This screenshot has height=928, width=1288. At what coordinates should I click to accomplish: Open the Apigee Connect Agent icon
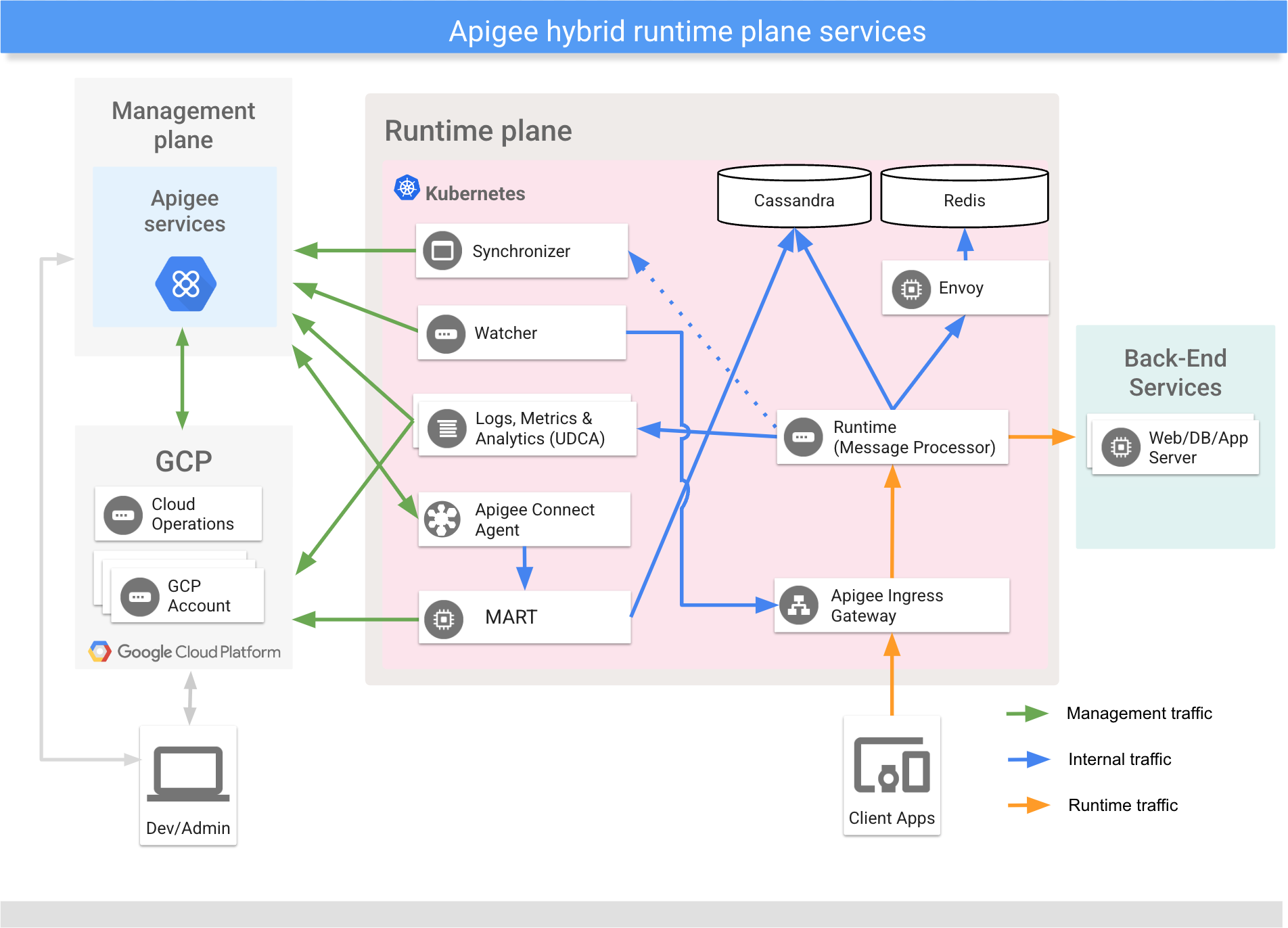click(x=443, y=519)
